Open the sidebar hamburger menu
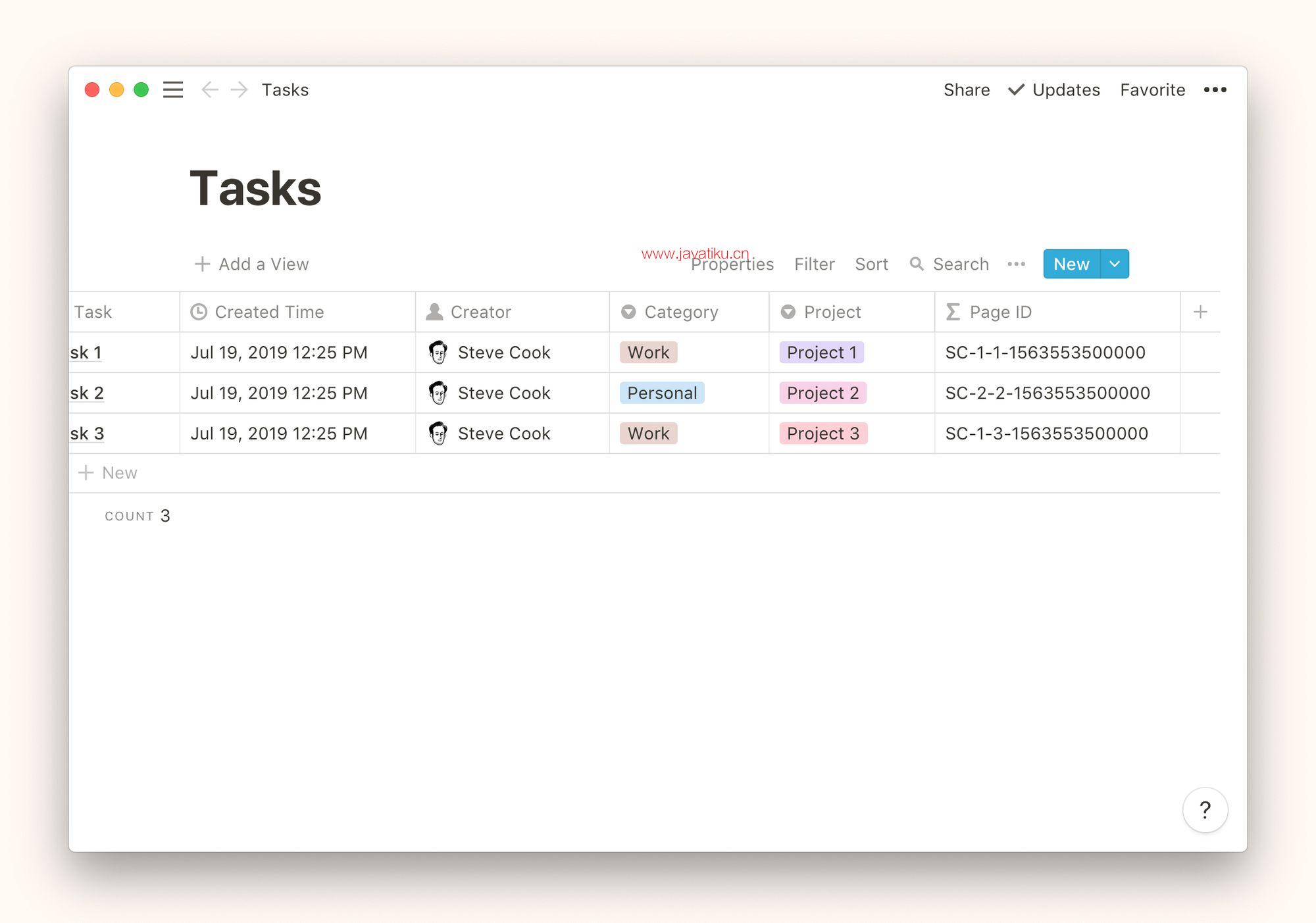 point(173,89)
